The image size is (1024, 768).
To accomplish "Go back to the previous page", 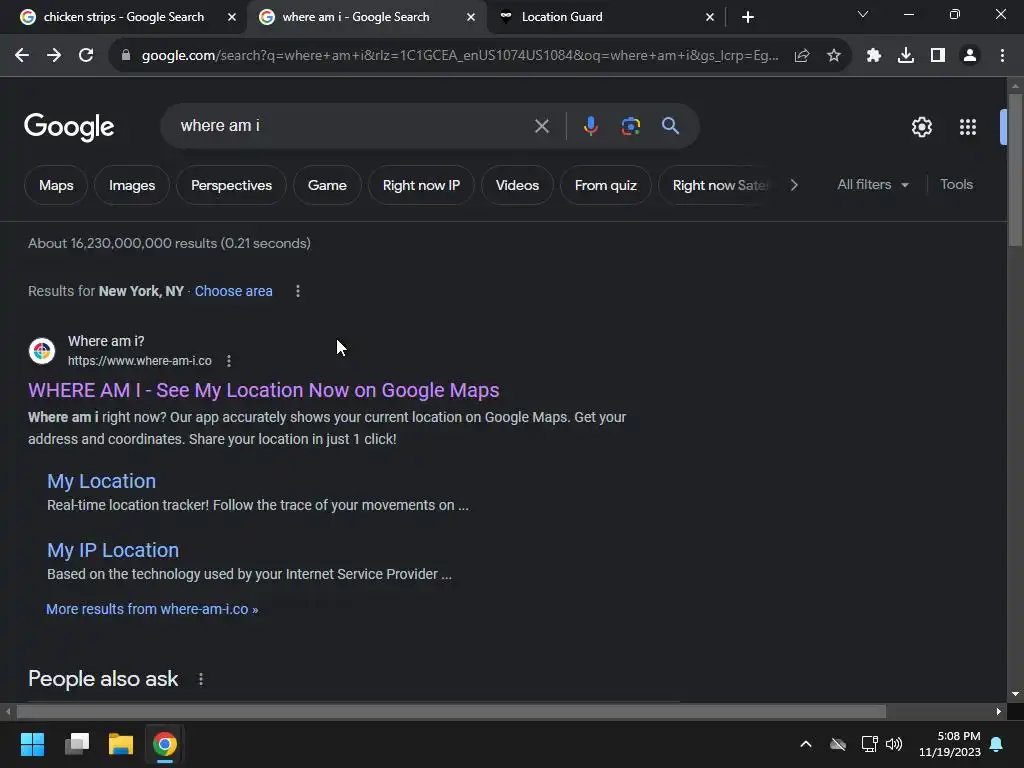I will [x=22, y=56].
